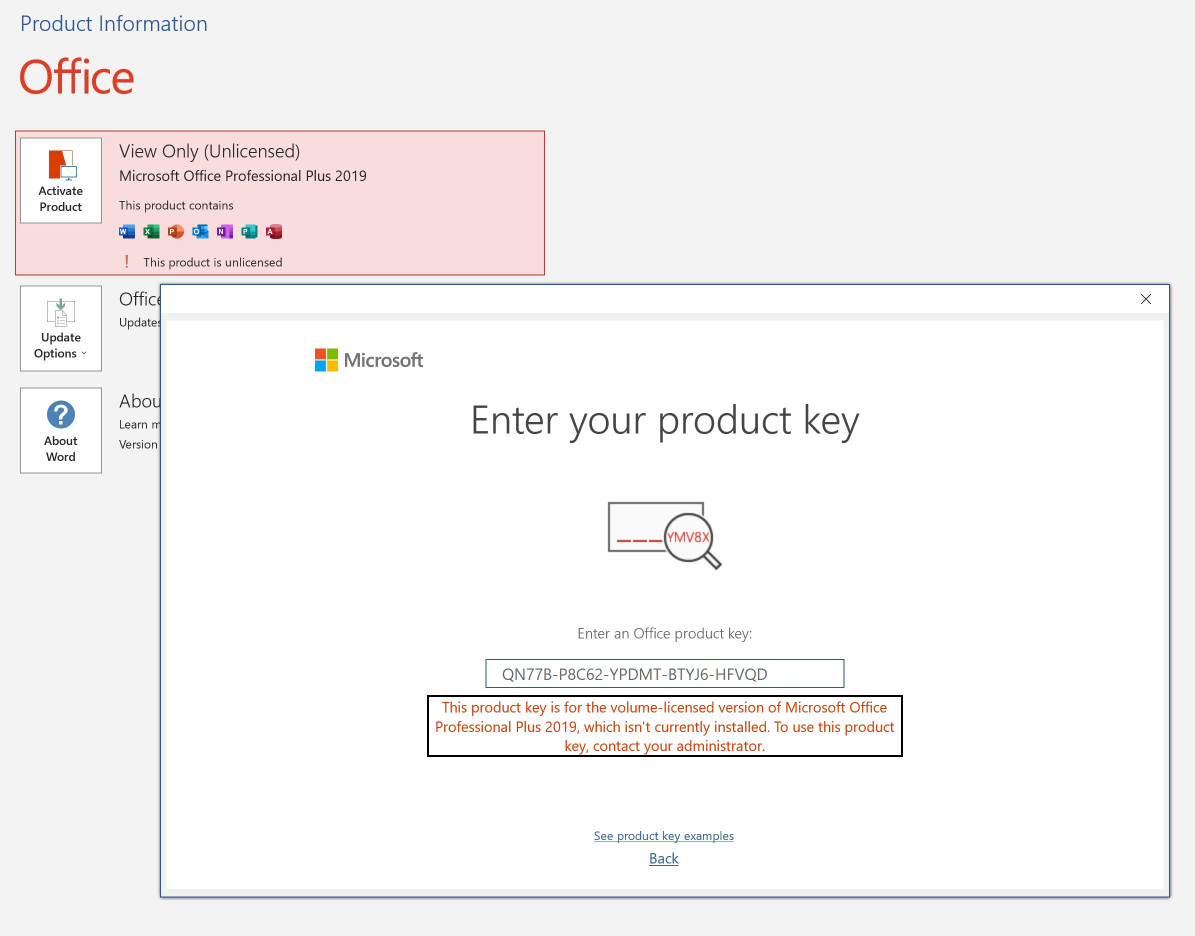Screen dimensions: 1195x936
Task: Click 'Microsoft Office Professional Plus 2019' text
Action: click(242, 176)
